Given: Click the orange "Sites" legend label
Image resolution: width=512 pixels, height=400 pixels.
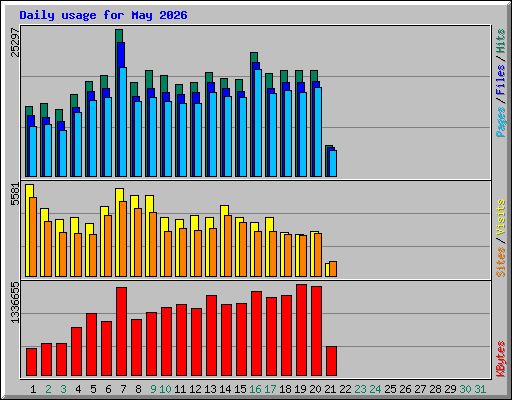Looking at the screenshot, I should pos(500,262).
